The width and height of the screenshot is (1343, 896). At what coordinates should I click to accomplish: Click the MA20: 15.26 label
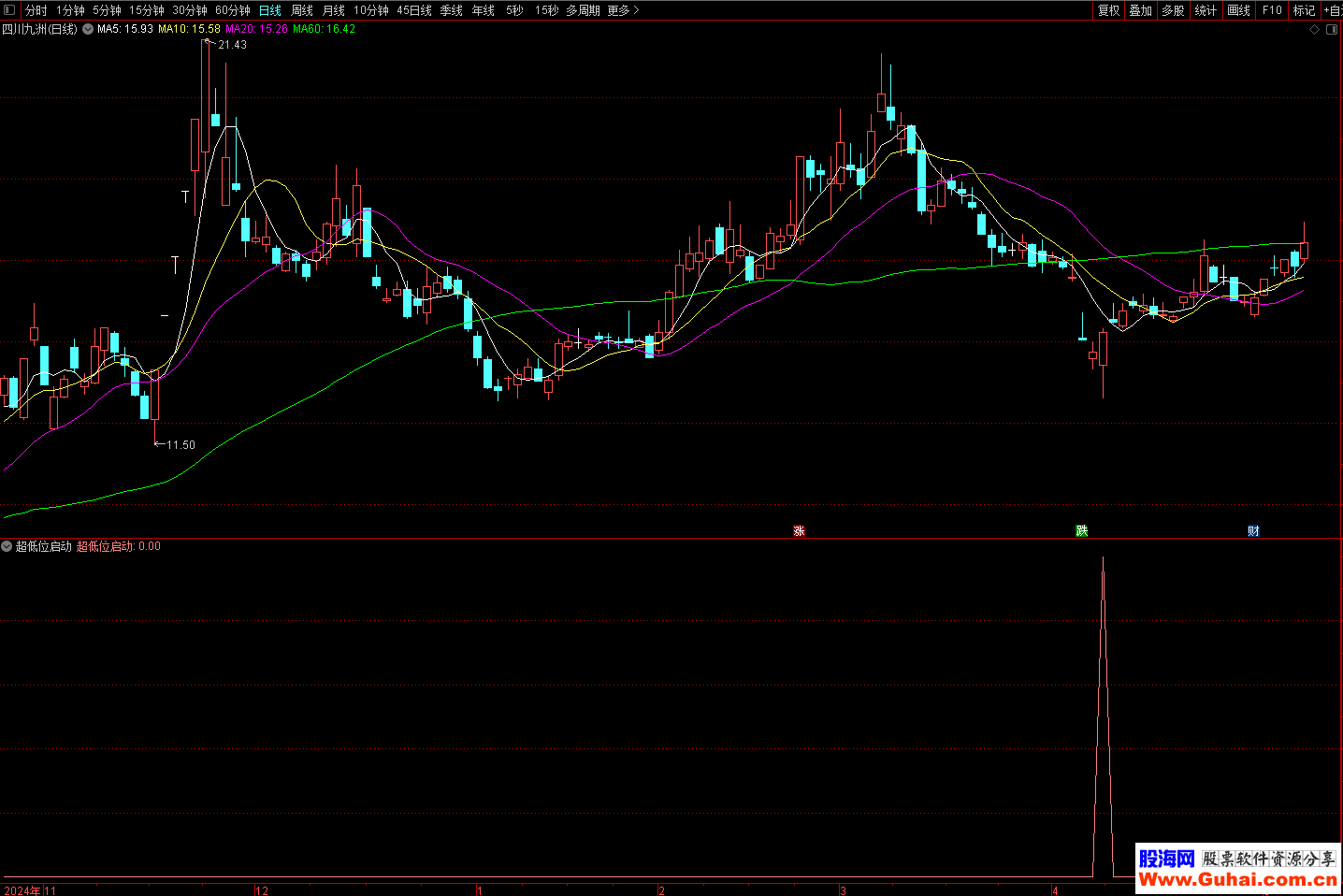click(256, 29)
